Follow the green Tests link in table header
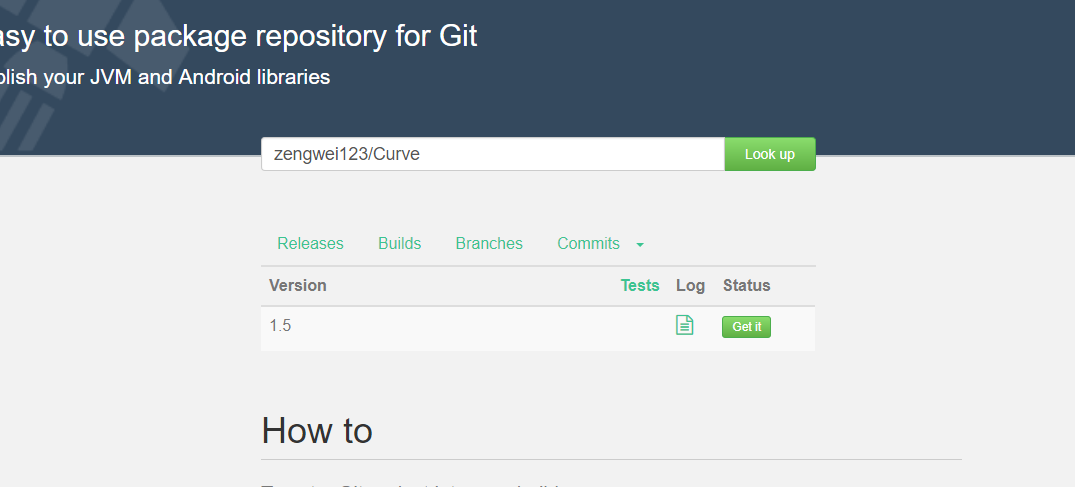Viewport: 1075px width, 487px height. click(x=640, y=286)
